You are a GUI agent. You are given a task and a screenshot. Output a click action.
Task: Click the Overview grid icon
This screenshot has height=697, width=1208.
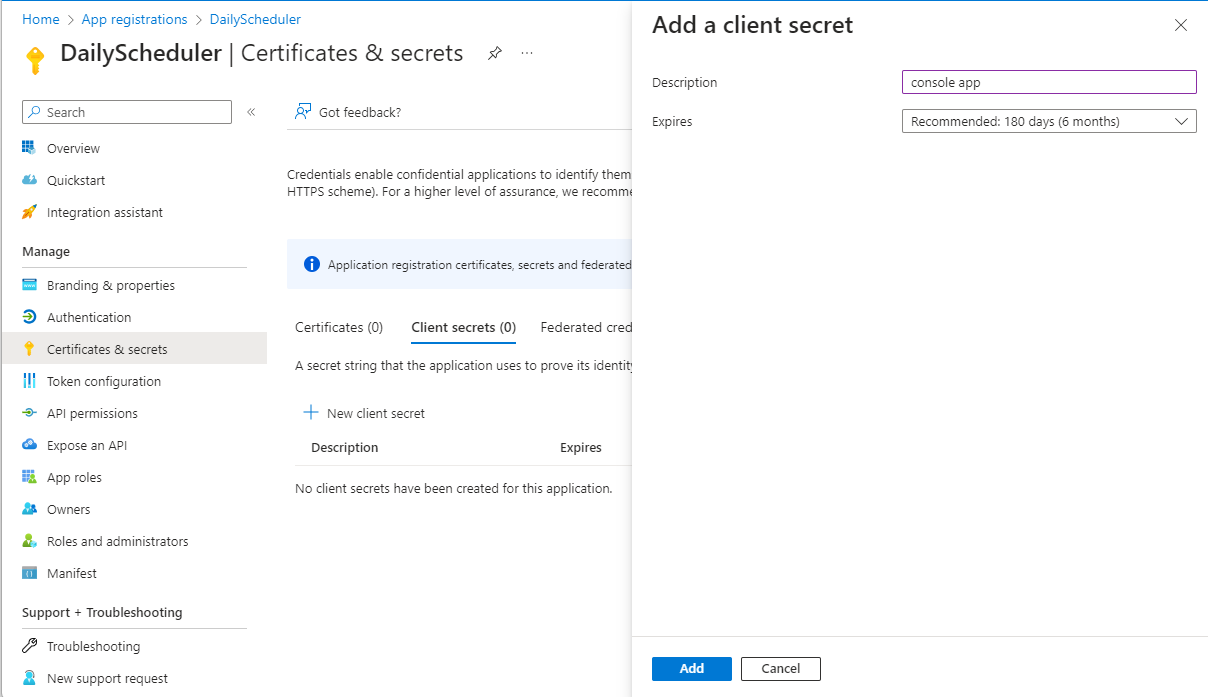click(29, 148)
